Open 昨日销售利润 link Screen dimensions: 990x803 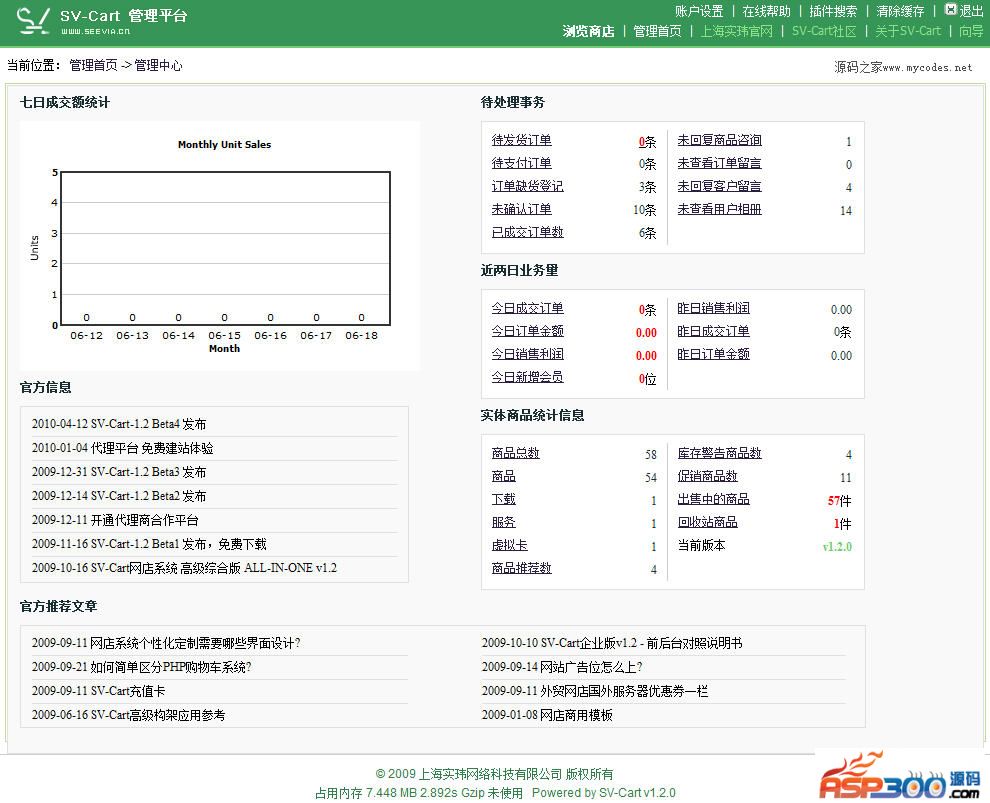[x=713, y=308]
